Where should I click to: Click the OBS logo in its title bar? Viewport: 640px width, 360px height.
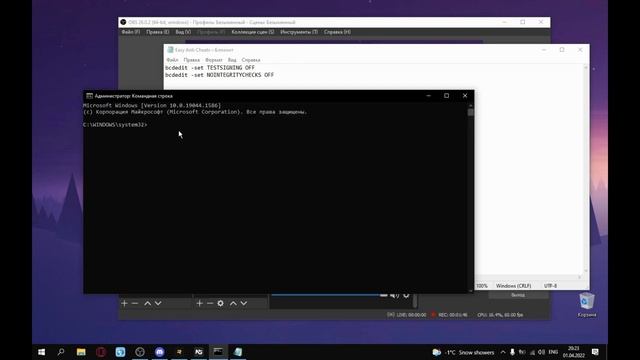click(x=123, y=22)
